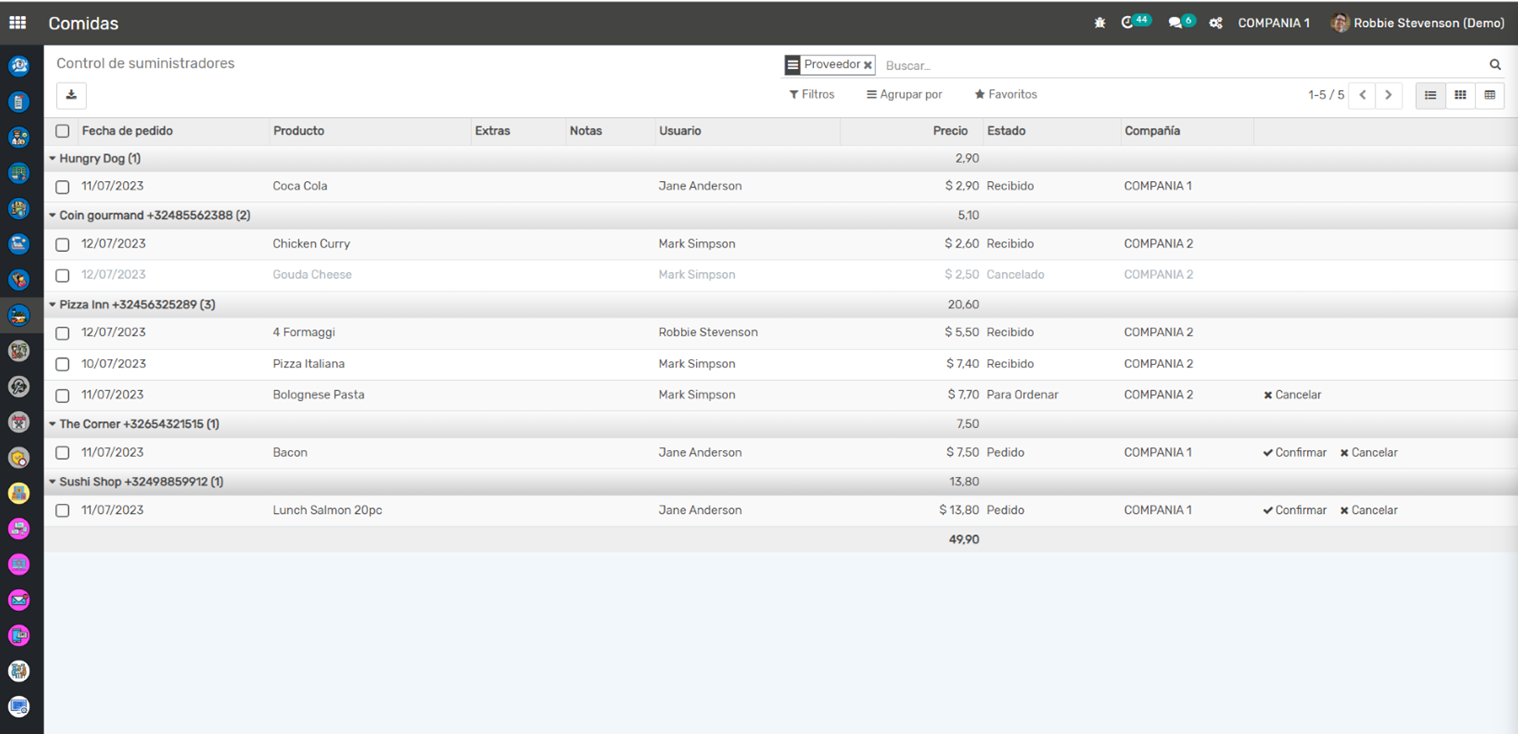
Task: Confirm the Bacon order
Action: tap(1294, 453)
